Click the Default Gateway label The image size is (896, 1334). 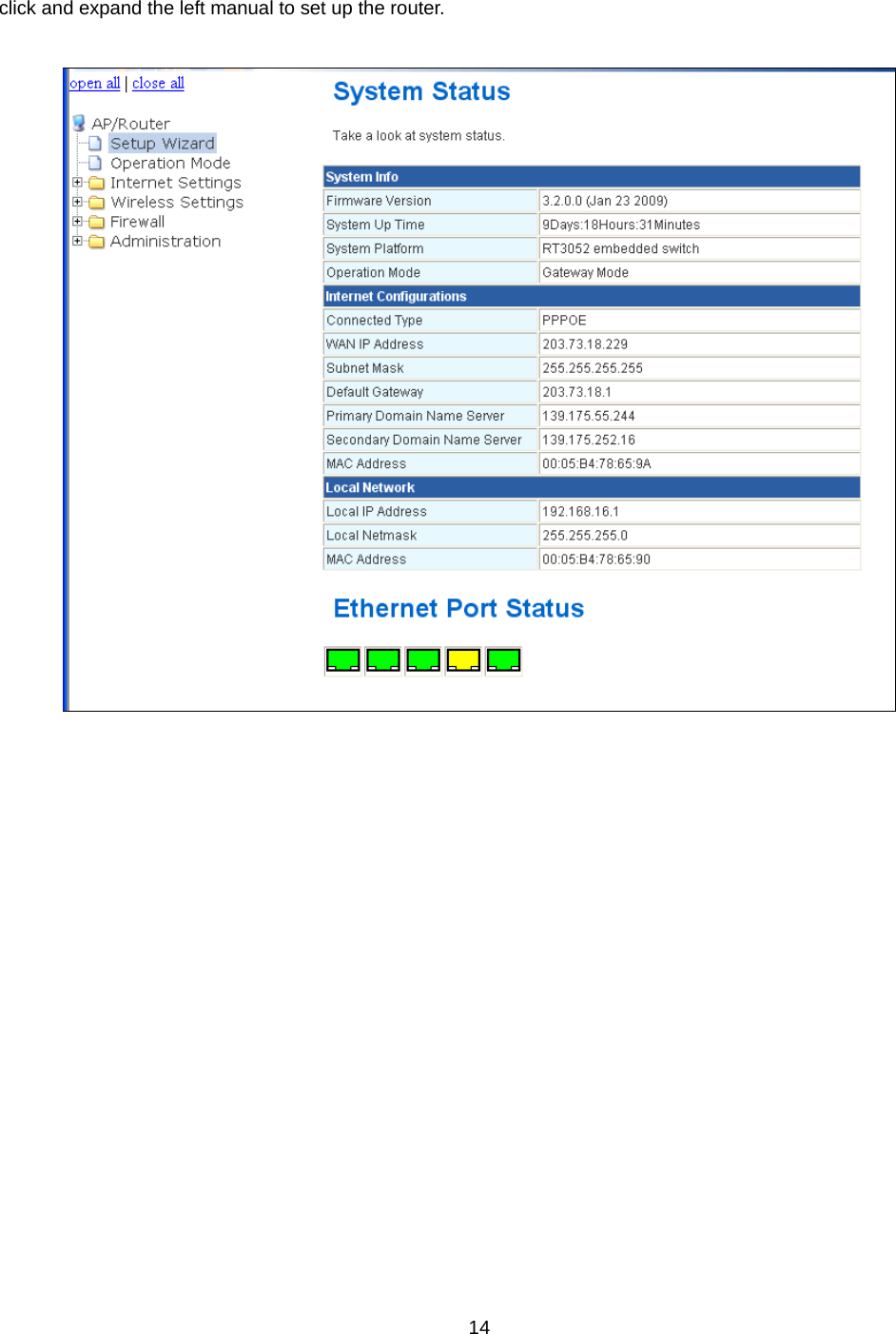(x=375, y=392)
